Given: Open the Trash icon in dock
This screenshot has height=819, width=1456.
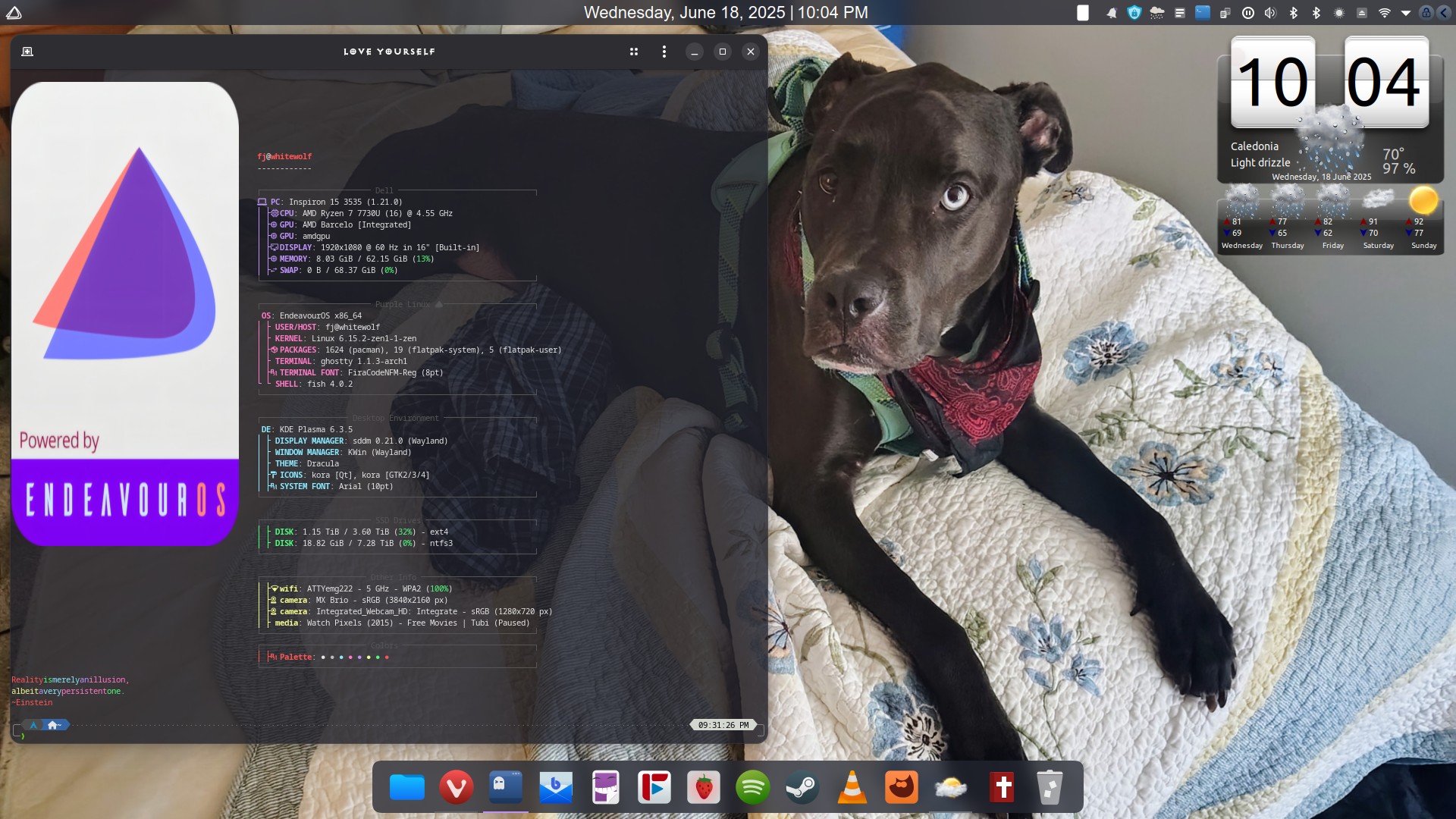Looking at the screenshot, I should [1050, 788].
